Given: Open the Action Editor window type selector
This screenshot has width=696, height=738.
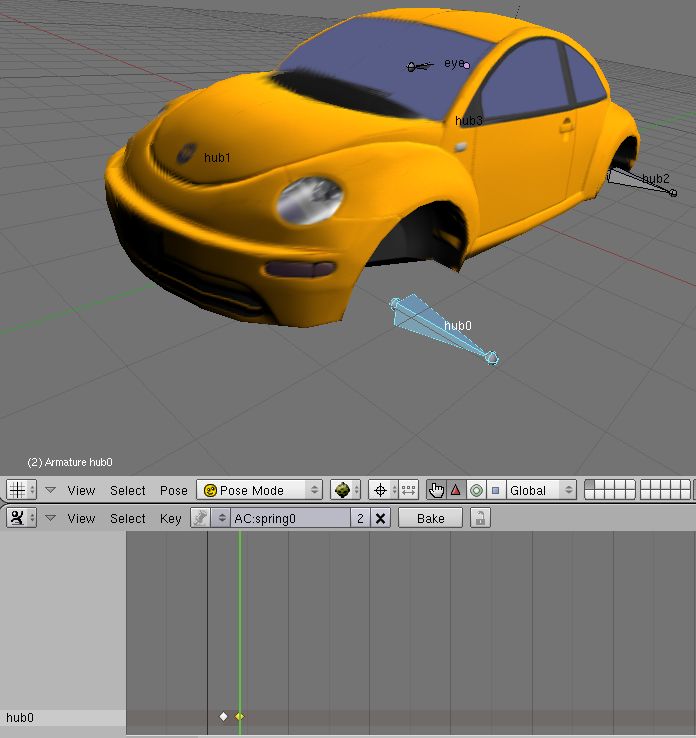Looking at the screenshot, I should 21,518.
